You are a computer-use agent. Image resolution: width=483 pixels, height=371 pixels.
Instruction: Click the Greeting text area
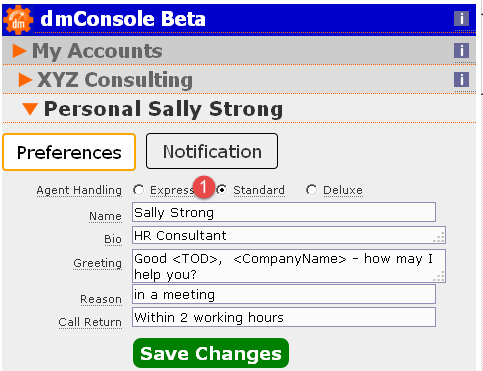(x=289, y=266)
